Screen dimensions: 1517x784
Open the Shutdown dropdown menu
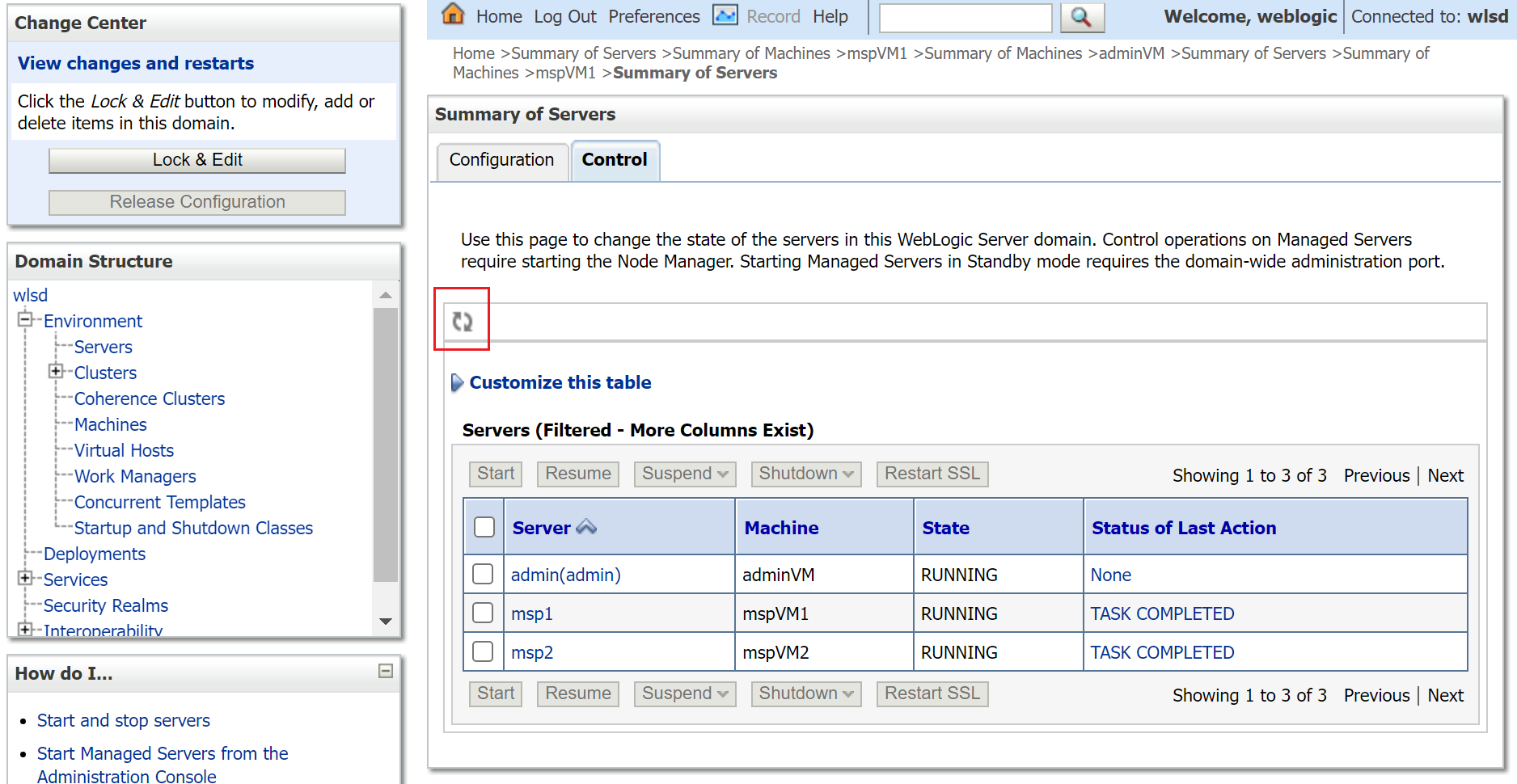[805, 474]
